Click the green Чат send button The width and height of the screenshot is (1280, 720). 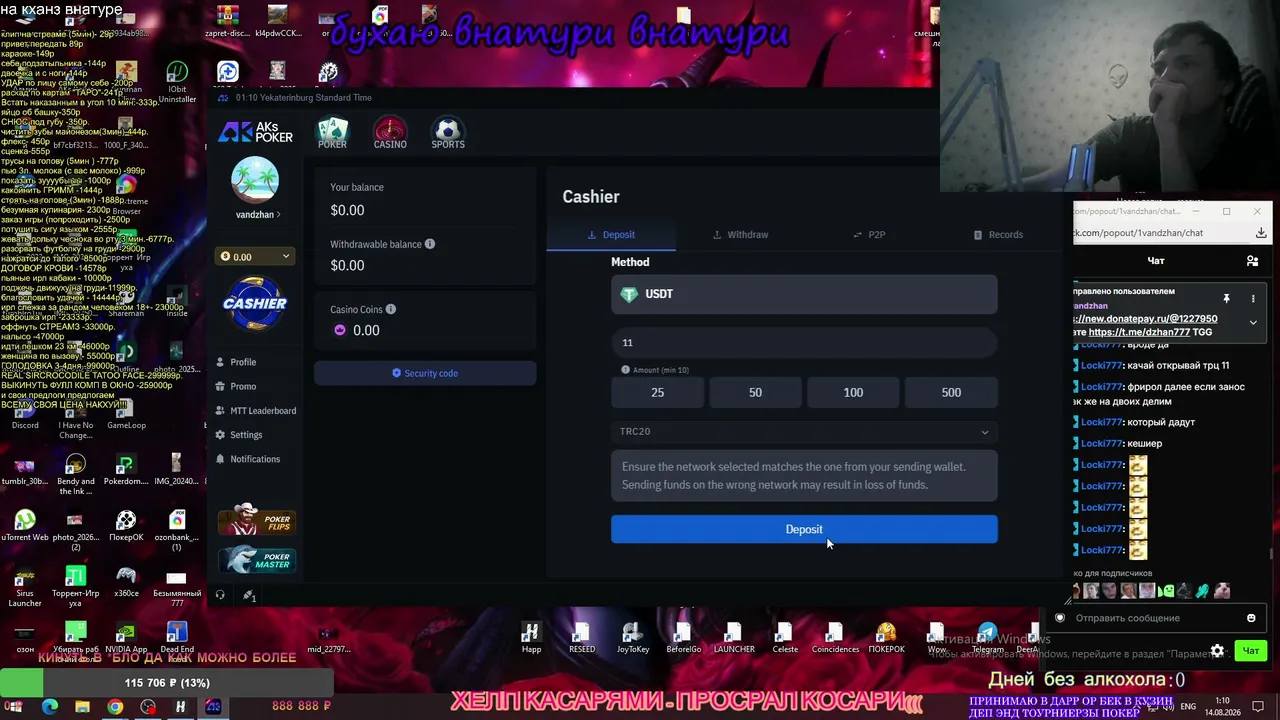1251,651
